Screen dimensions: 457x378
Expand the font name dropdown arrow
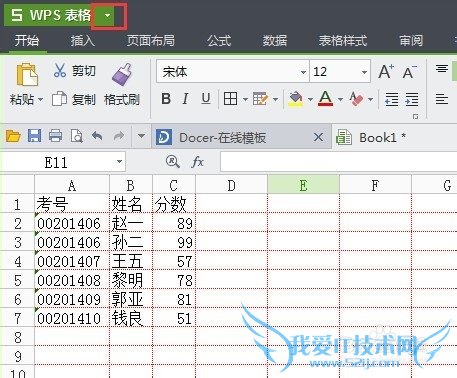303,72
